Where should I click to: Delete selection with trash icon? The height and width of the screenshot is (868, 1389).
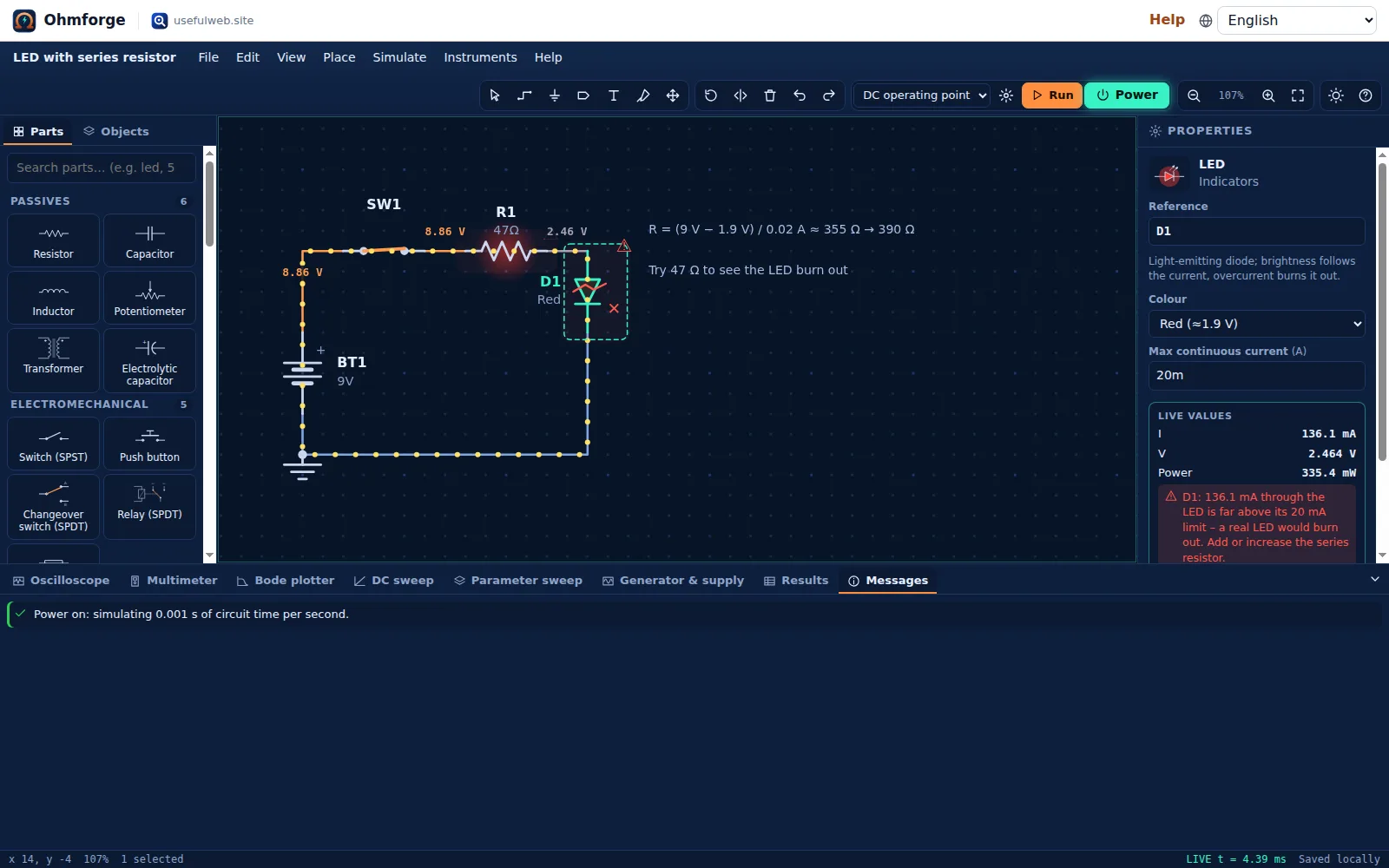click(x=769, y=95)
